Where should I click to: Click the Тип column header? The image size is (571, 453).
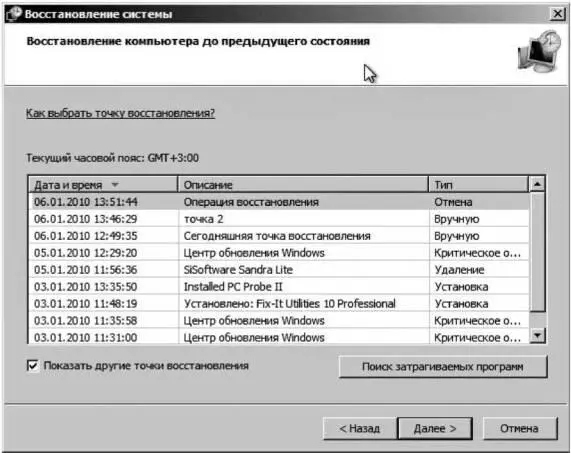tap(478, 185)
